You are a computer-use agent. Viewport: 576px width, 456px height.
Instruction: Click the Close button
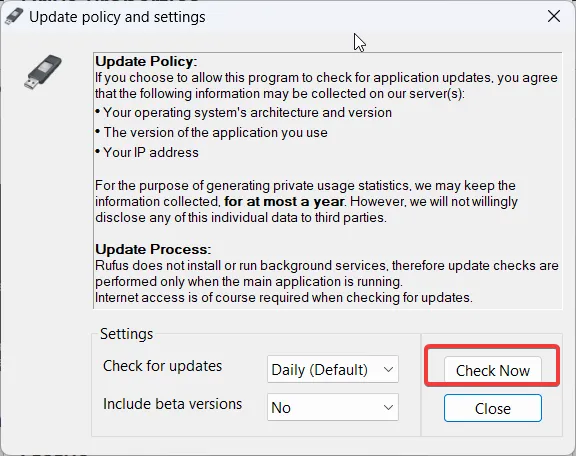[493, 408]
